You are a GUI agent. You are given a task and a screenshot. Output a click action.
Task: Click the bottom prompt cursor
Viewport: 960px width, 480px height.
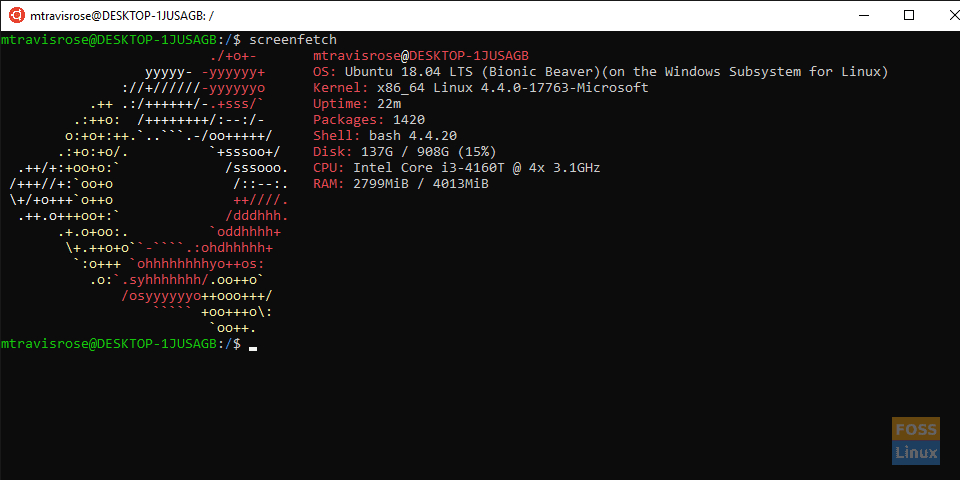253,349
